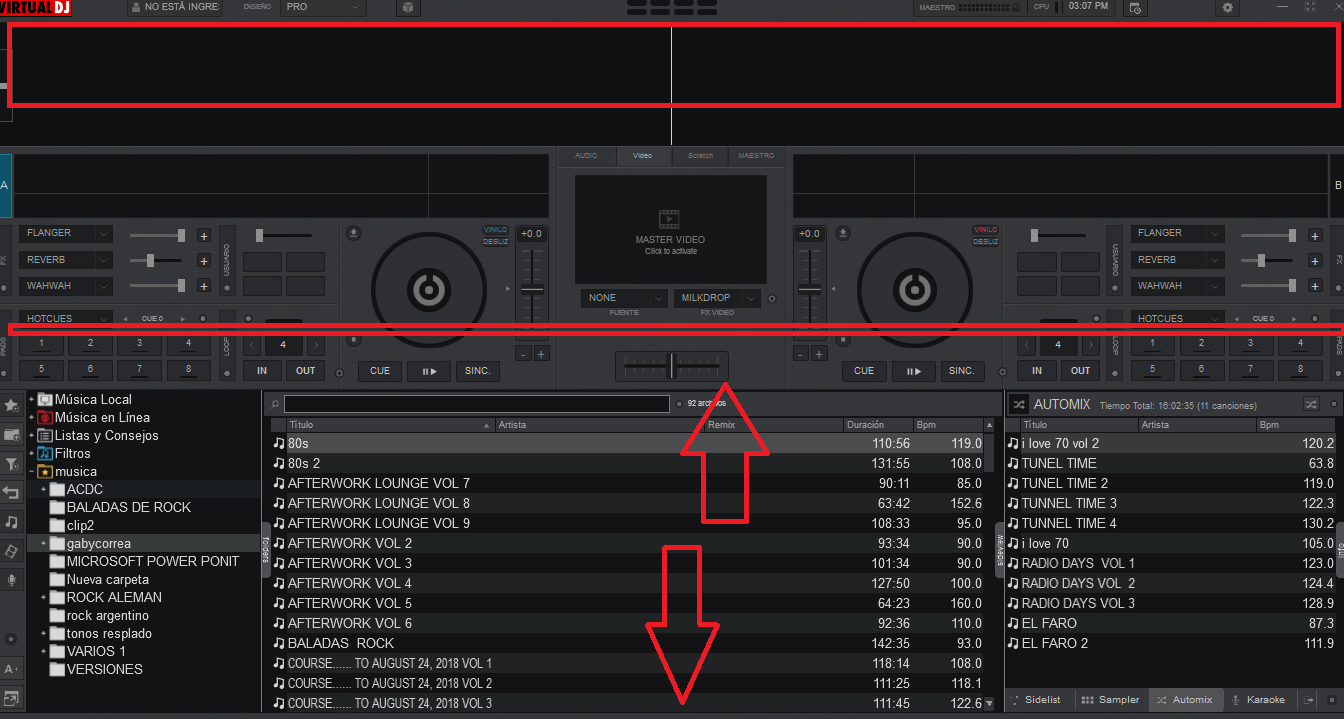This screenshot has height=719, width=1344.
Task: Collapse the musica folder in the tree
Action: [31, 472]
